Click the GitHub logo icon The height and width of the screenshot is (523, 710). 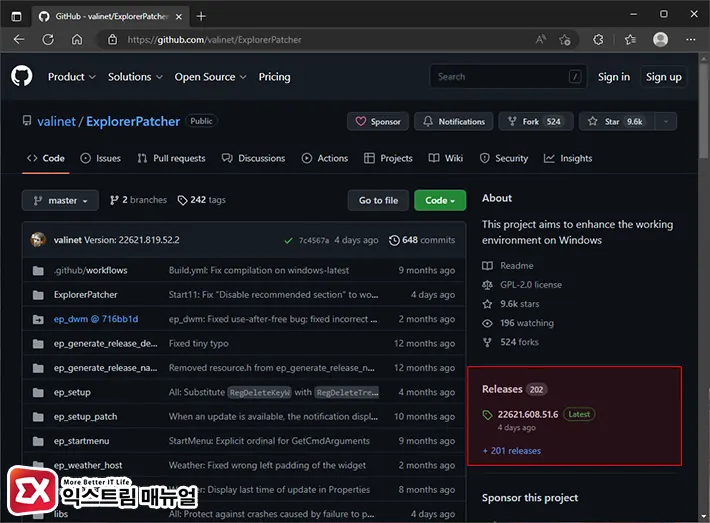click(x=22, y=77)
